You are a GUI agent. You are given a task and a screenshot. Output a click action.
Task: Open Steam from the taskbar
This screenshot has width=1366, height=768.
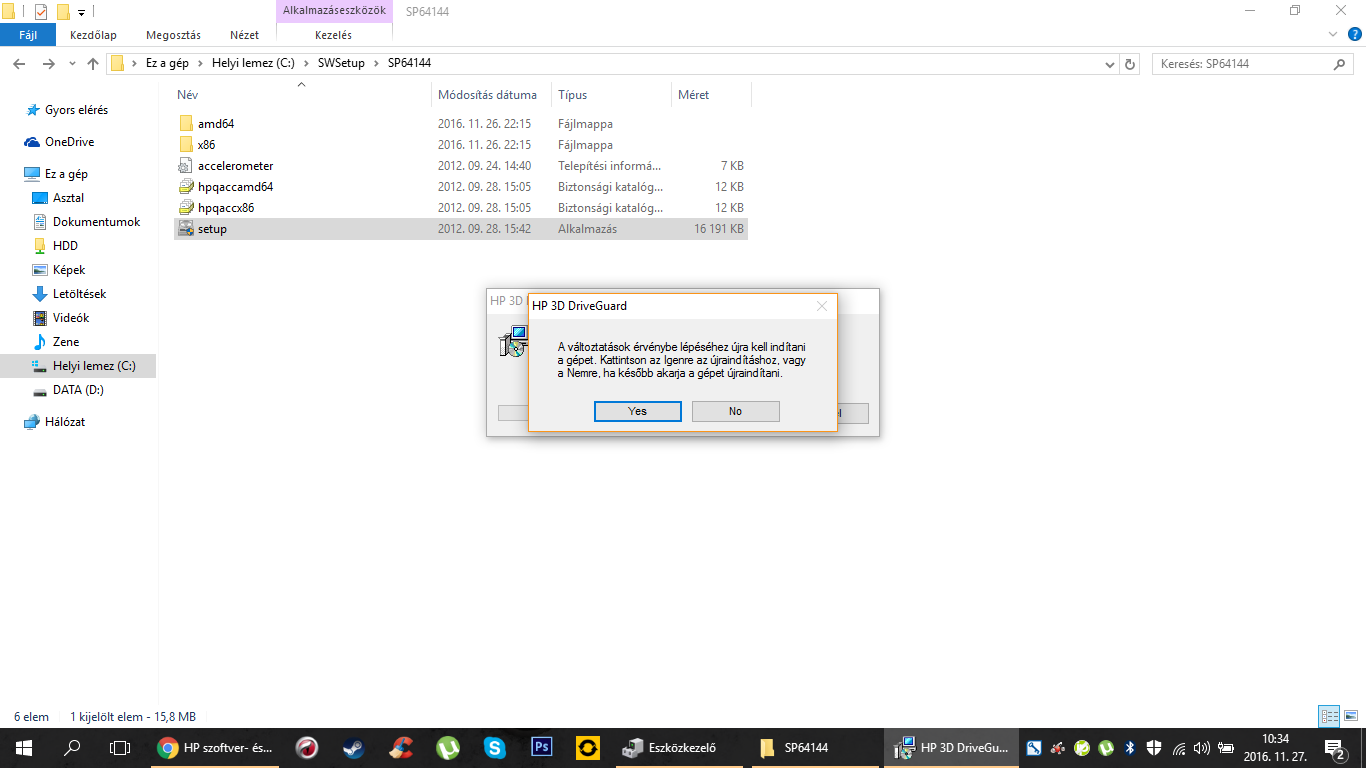click(x=354, y=748)
